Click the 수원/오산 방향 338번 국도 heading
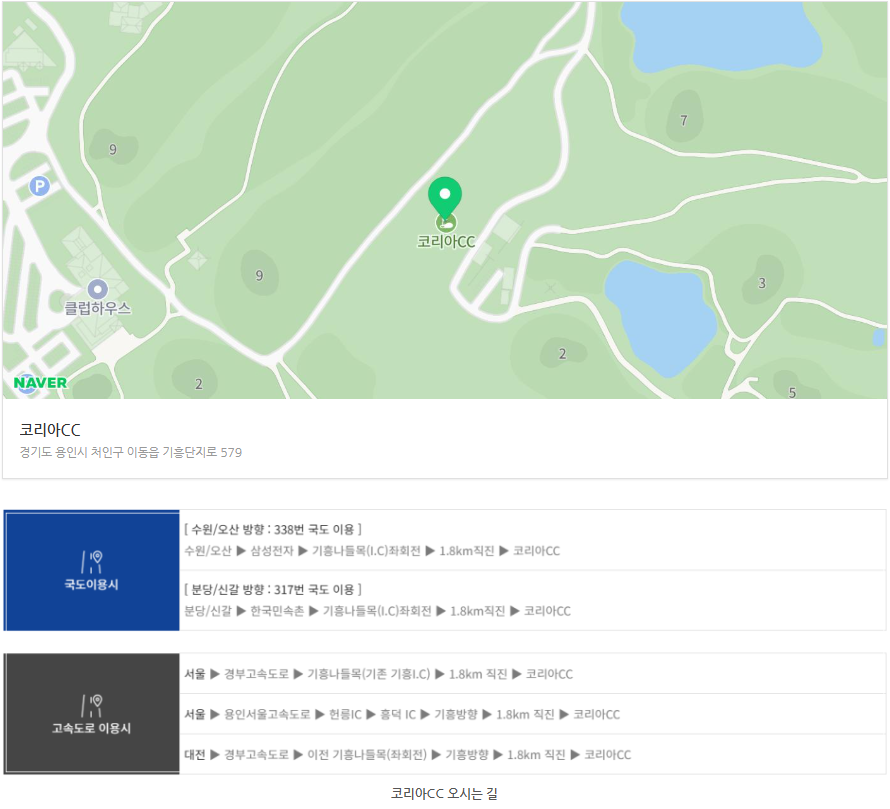This screenshot has width=890, height=809. pos(273,529)
